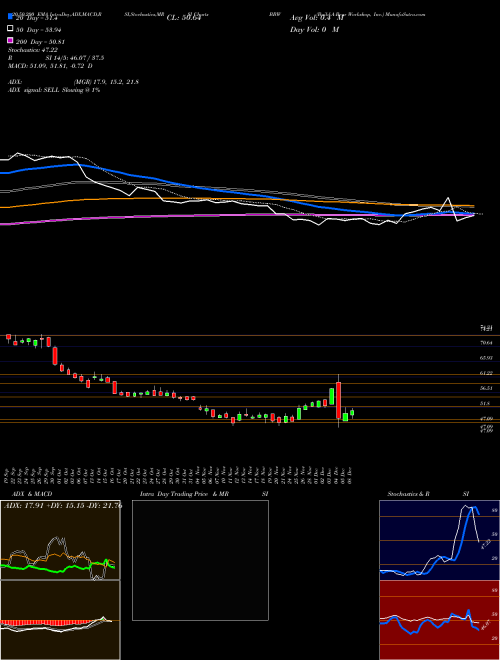
Task: Click the 65.93 price axis label
Action: pyautogui.click(x=486, y=358)
